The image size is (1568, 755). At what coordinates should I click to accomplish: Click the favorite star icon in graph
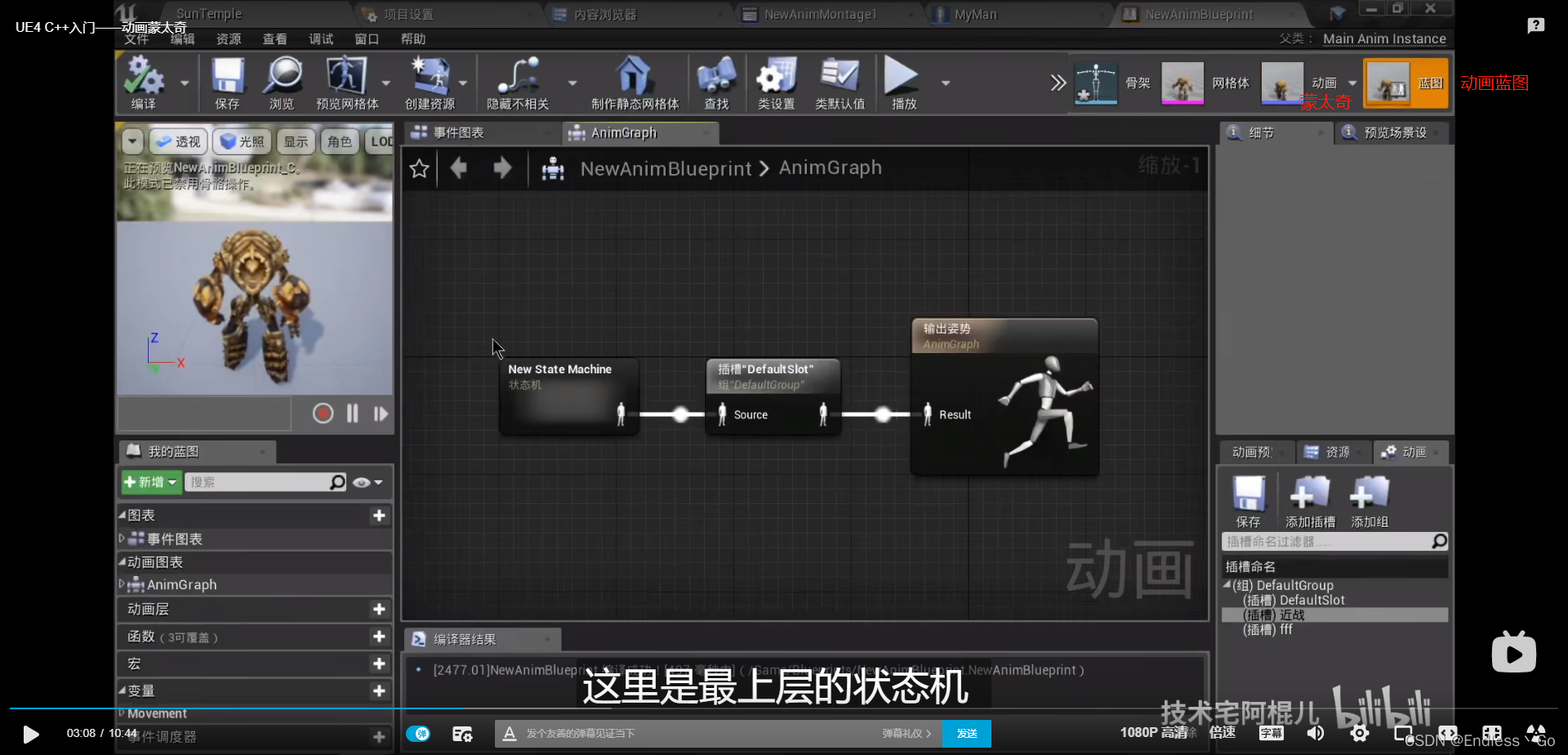(x=419, y=168)
